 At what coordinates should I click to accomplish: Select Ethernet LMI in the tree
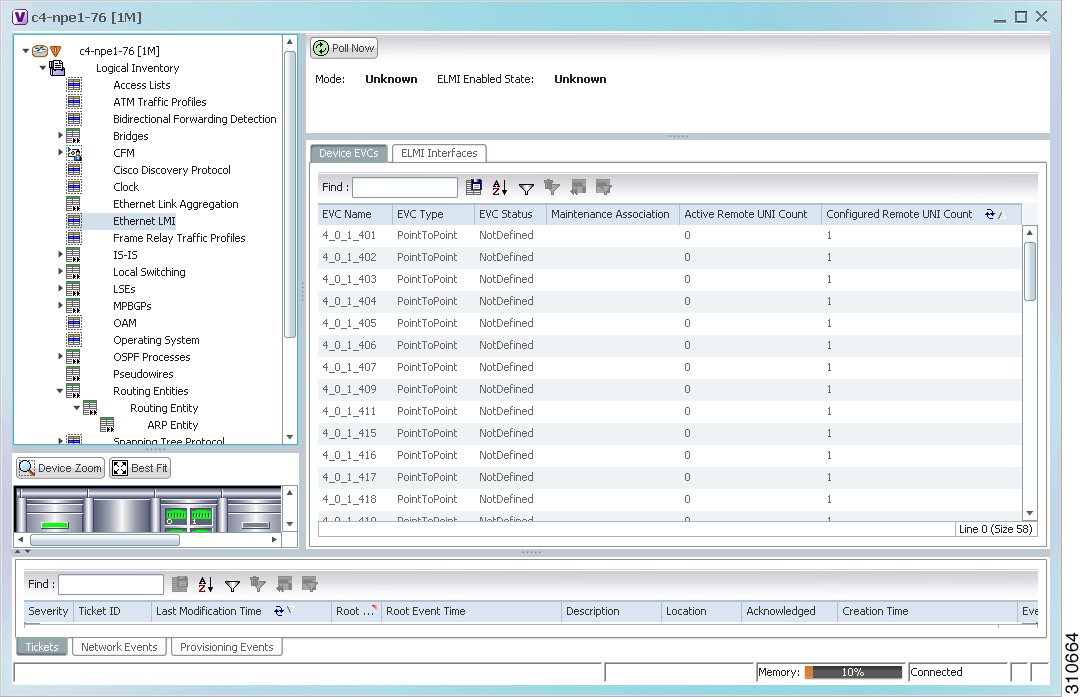pos(144,221)
